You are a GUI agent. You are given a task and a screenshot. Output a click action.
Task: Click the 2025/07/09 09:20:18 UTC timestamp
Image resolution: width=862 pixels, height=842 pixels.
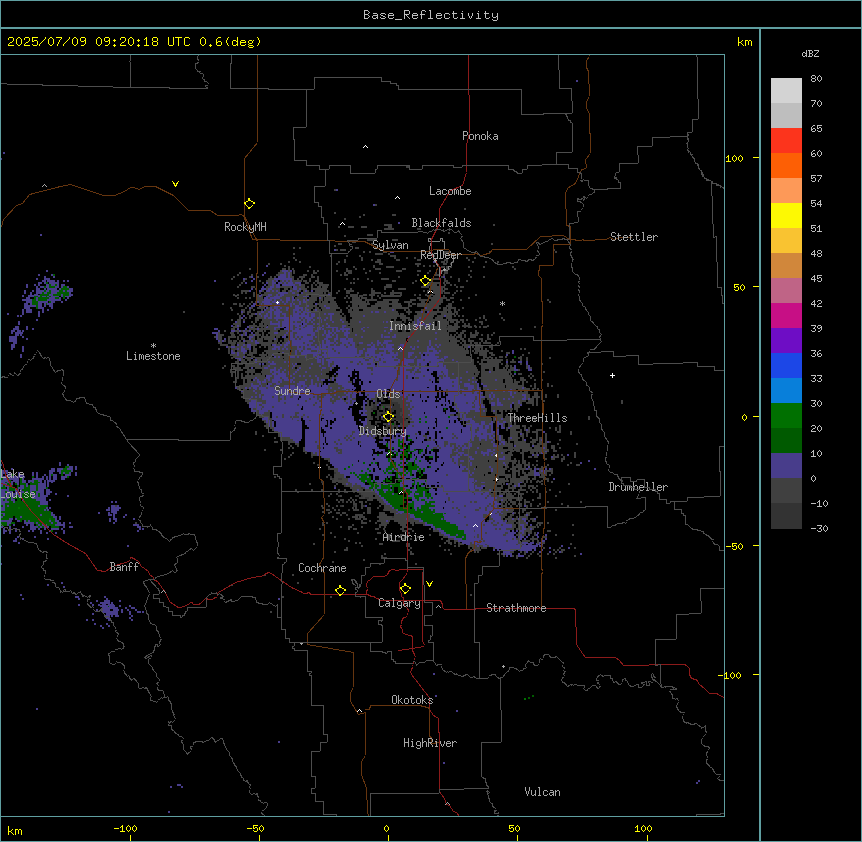click(99, 42)
